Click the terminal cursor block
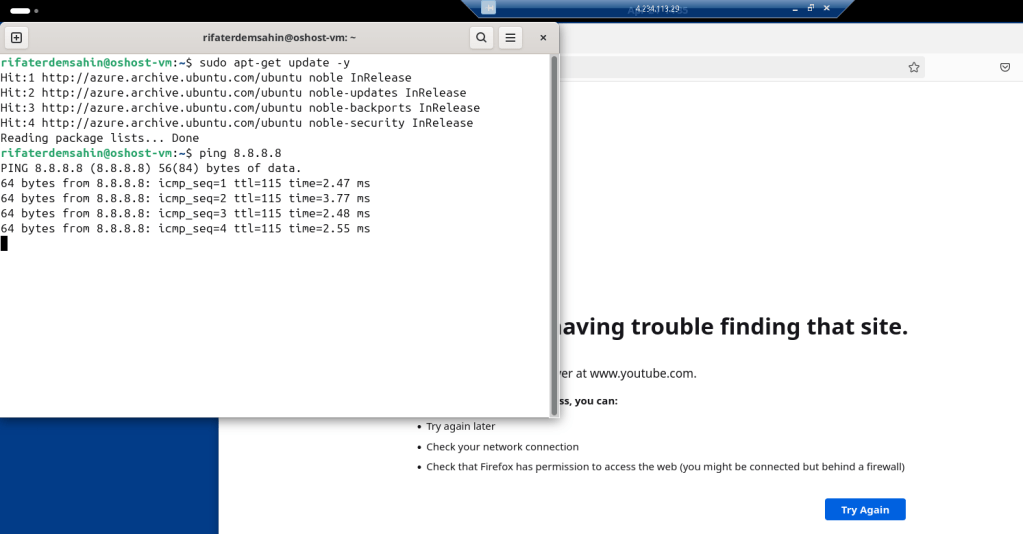Viewport: 1023px width, 534px height. tap(4, 243)
